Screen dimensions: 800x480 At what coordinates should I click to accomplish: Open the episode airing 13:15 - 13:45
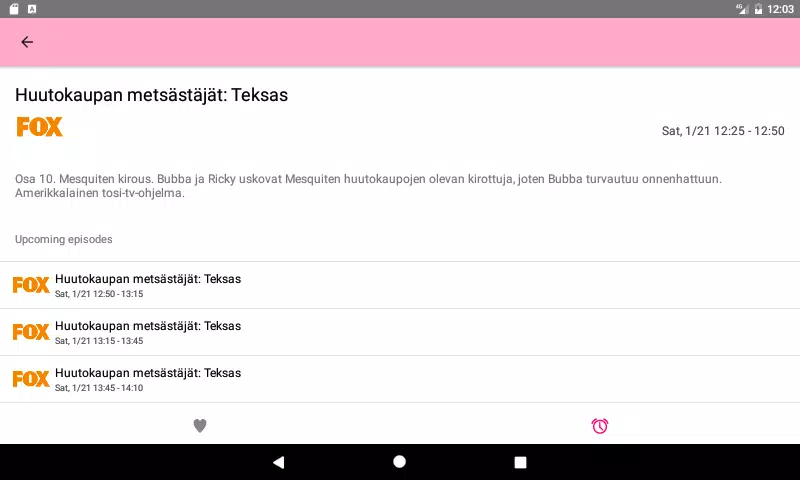400,332
